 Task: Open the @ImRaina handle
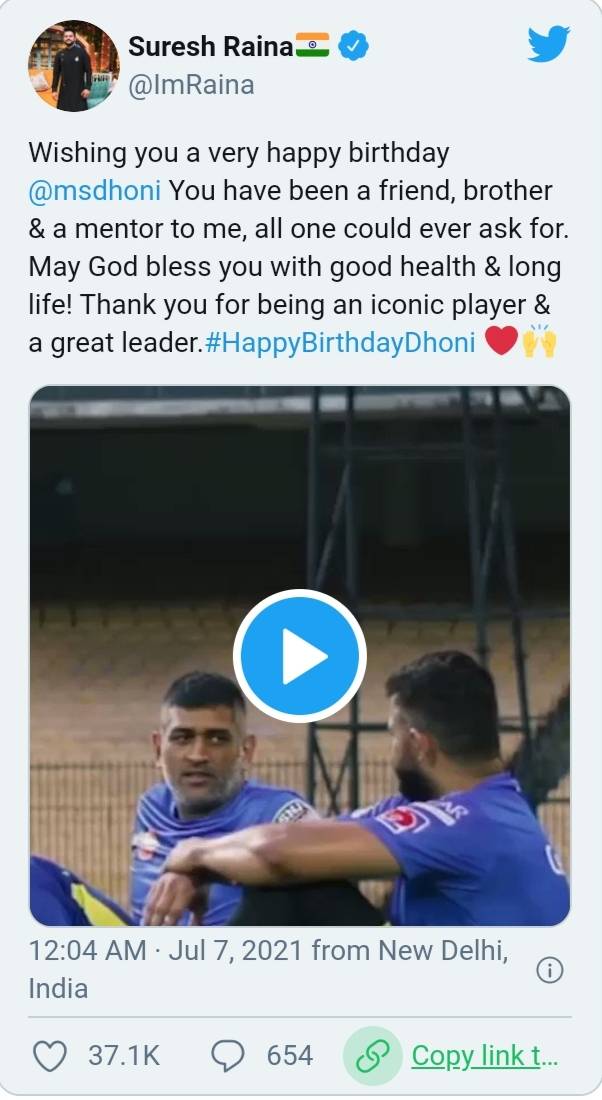click(191, 86)
